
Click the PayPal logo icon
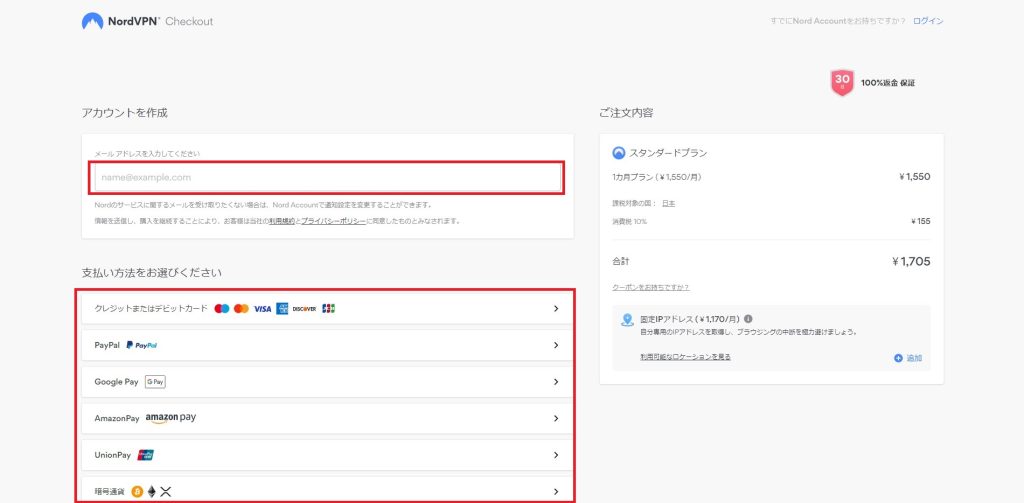142,345
